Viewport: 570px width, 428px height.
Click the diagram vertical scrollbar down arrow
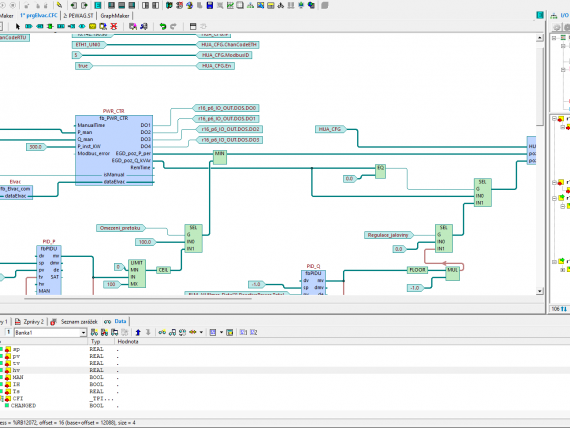pos(539,291)
